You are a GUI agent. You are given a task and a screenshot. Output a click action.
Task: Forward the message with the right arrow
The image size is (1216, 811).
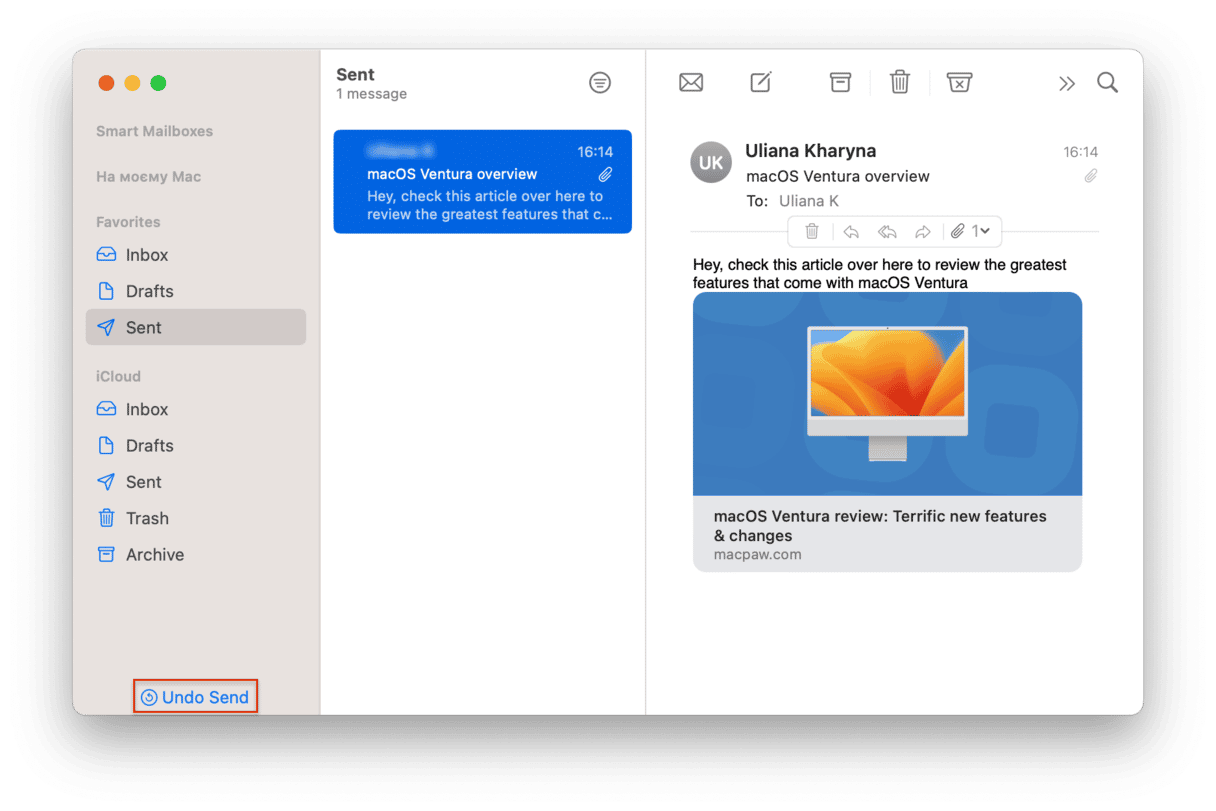(x=923, y=231)
